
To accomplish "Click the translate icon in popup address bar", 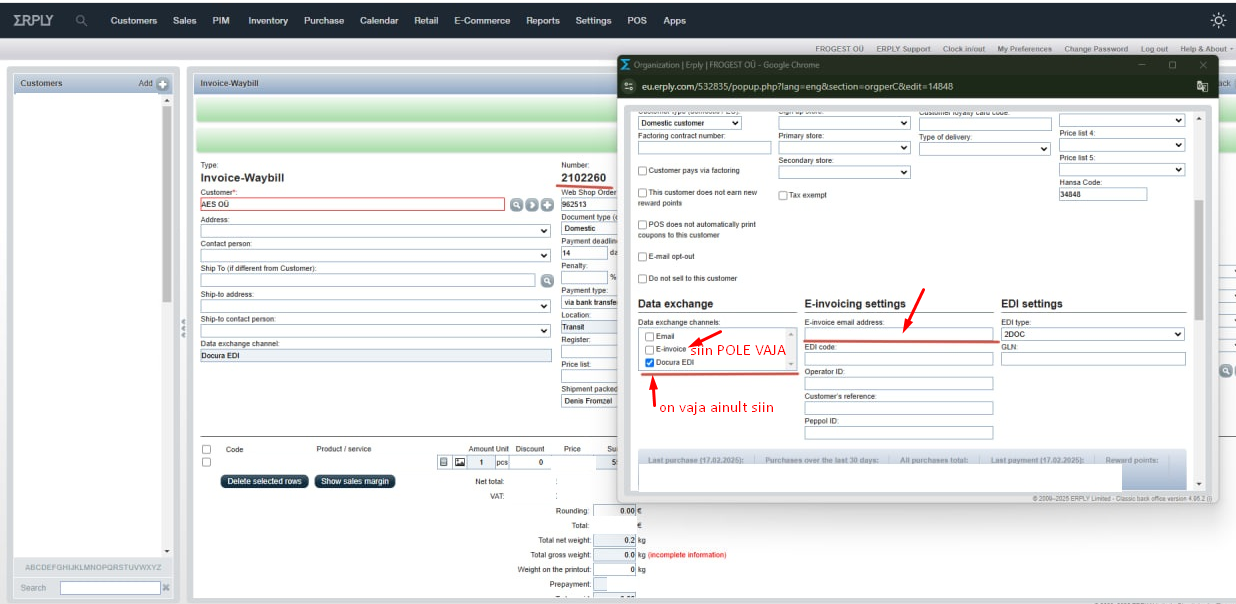I will tap(1202, 87).
